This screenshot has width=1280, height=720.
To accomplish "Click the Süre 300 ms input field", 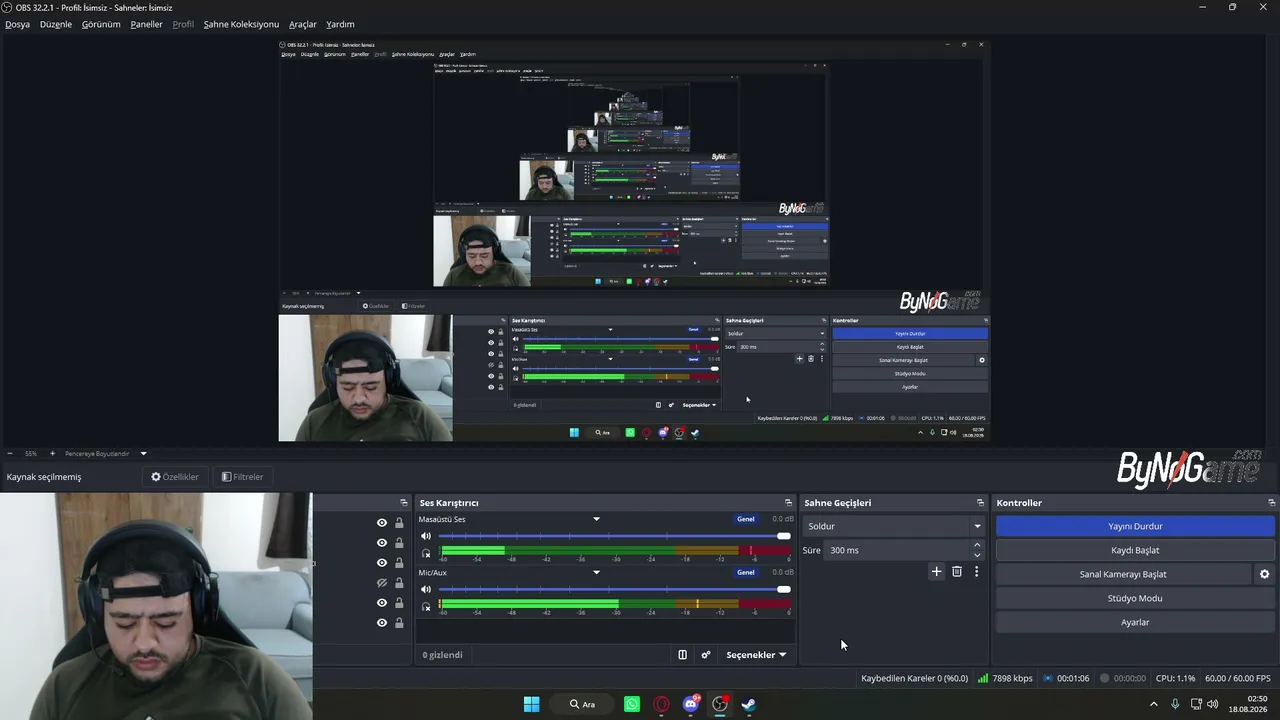I will click(896, 550).
